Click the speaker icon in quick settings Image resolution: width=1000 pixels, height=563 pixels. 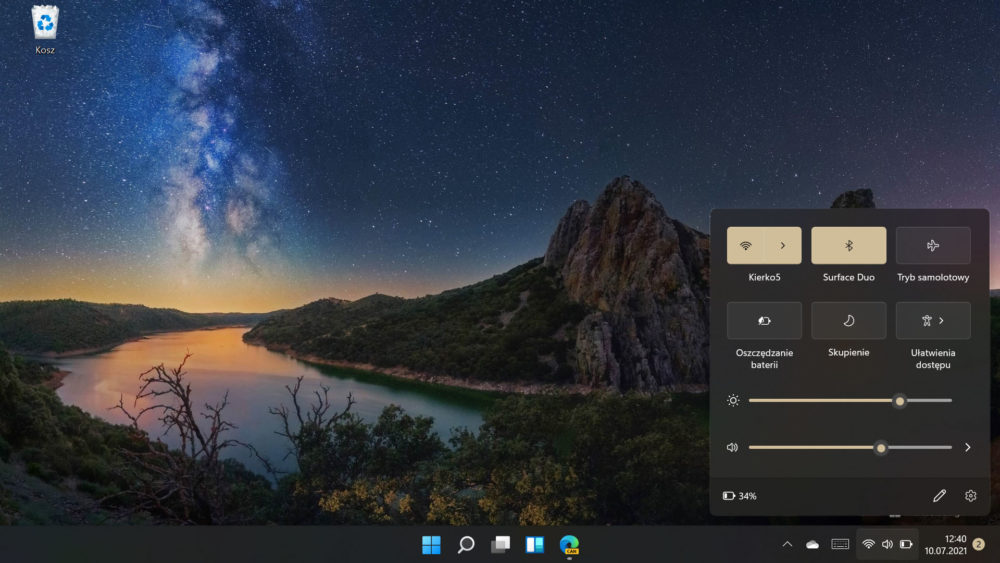tap(732, 448)
